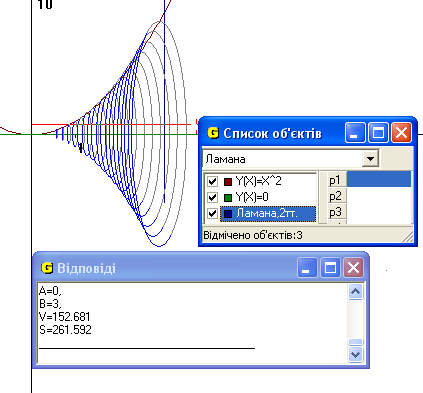This screenshot has height=393, width=423.
Task: Minimize the Список об'єктів window
Action: pos(355,133)
